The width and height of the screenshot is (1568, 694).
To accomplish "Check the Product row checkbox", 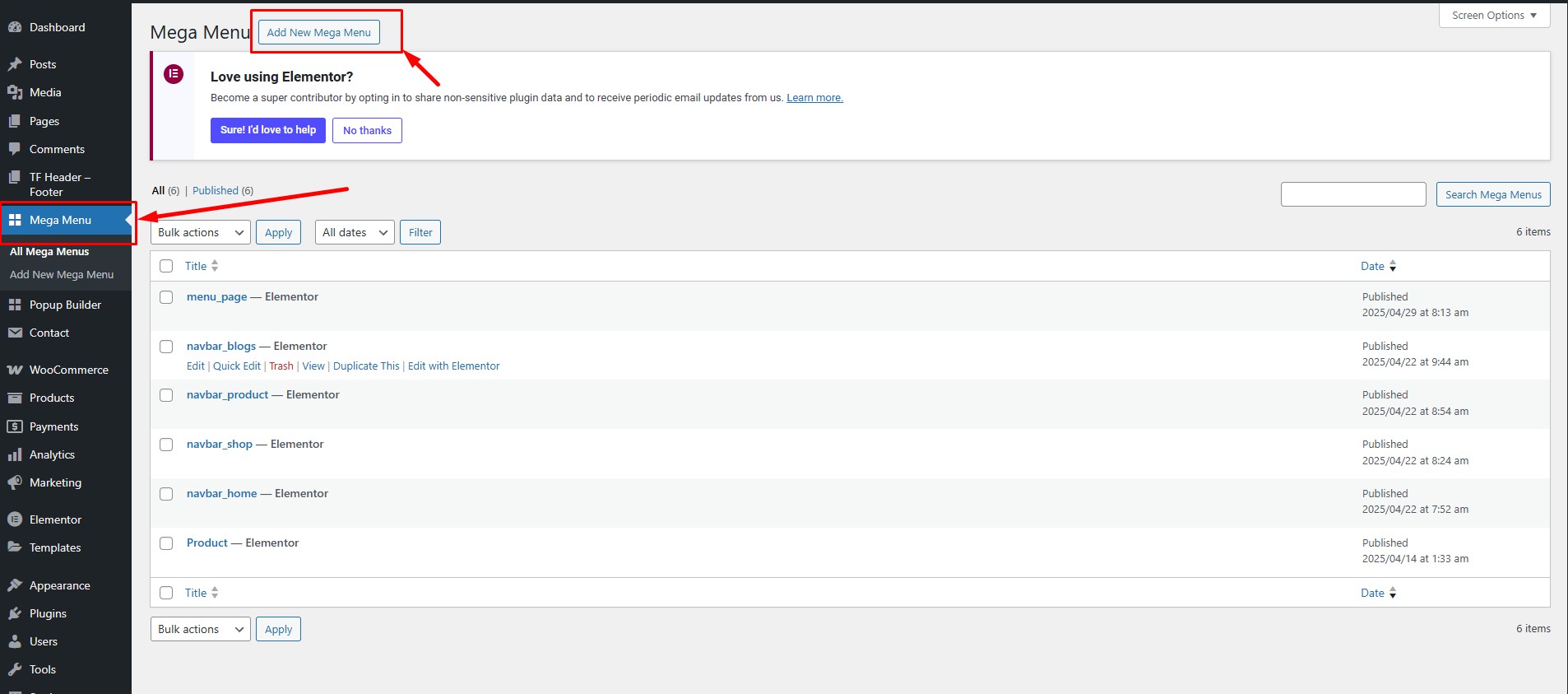I will pos(166,543).
